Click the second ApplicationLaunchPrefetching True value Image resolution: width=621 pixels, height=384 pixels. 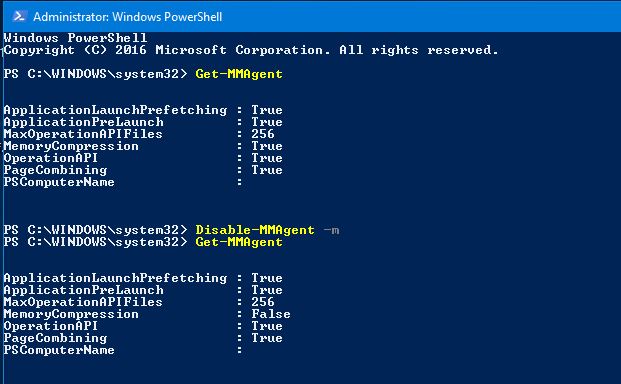(267, 278)
